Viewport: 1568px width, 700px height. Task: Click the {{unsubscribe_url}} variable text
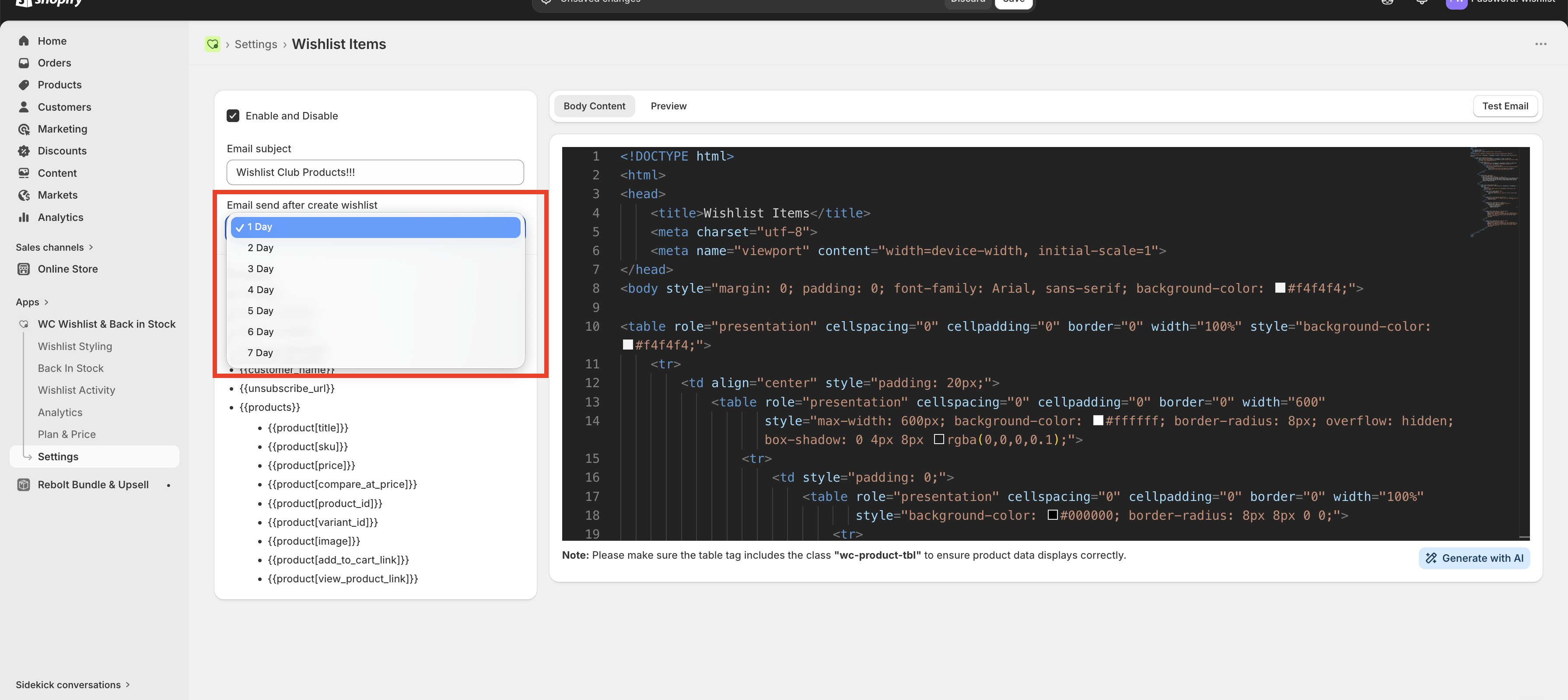[x=287, y=388]
